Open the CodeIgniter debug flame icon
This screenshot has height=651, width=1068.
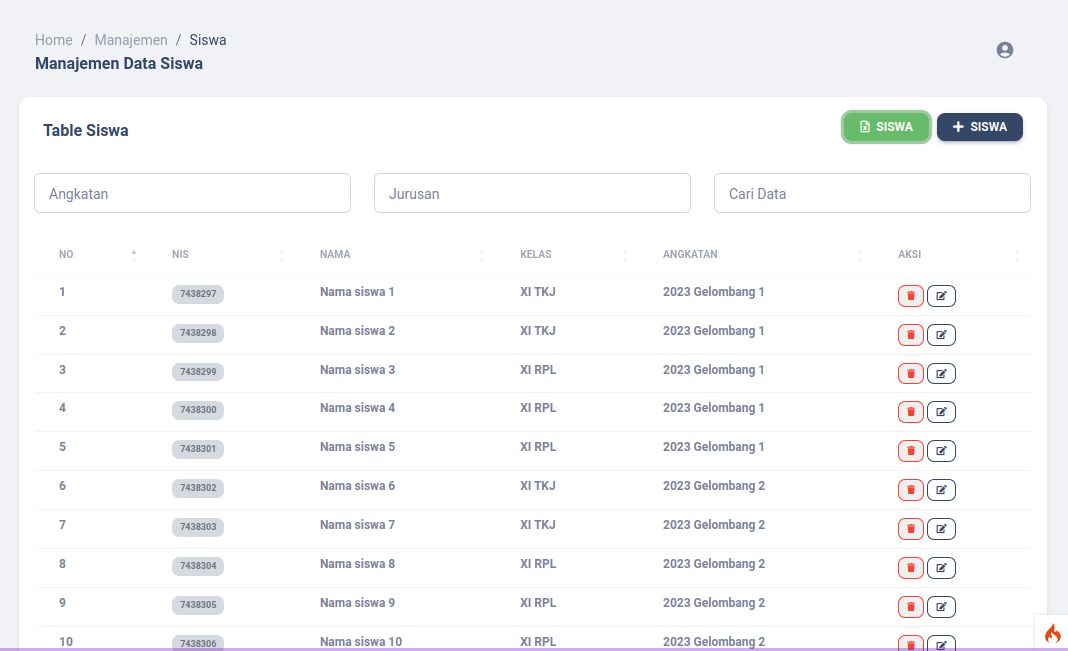(x=1052, y=633)
